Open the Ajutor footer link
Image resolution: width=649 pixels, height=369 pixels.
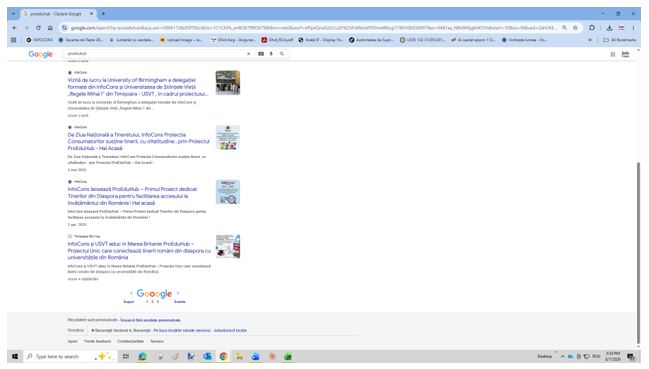click(72, 341)
